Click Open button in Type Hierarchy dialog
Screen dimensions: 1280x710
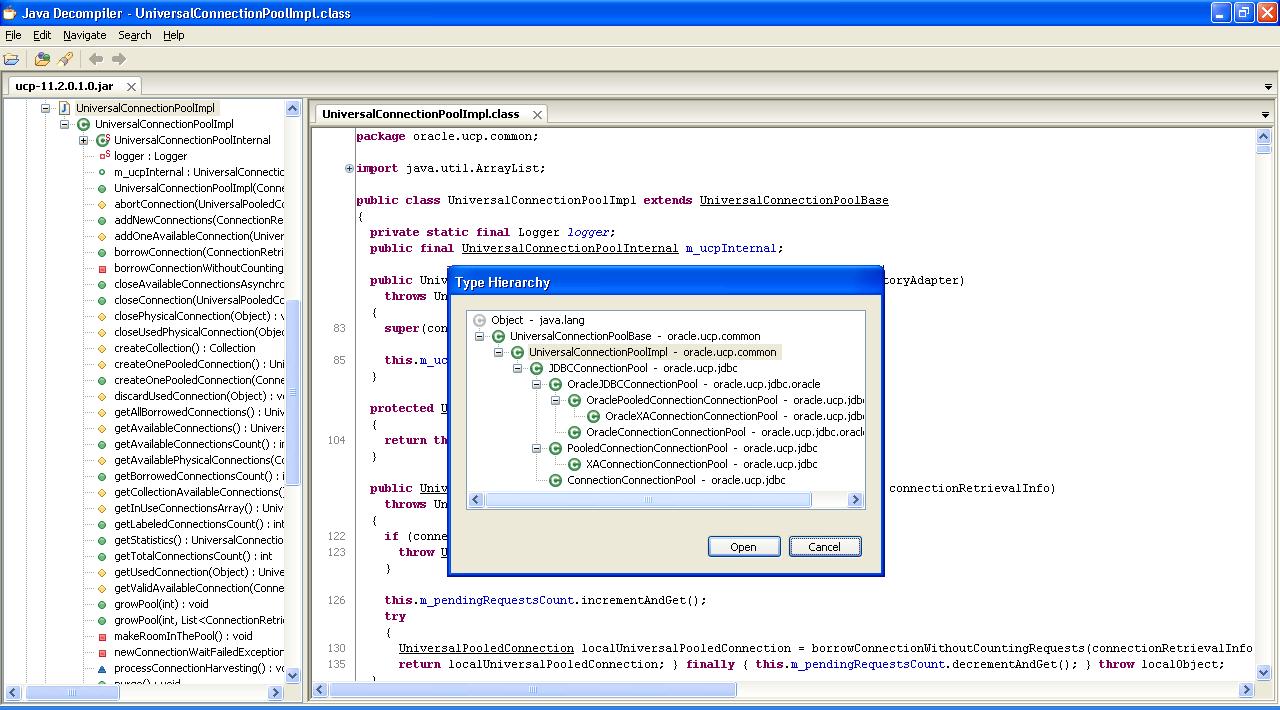click(x=743, y=547)
